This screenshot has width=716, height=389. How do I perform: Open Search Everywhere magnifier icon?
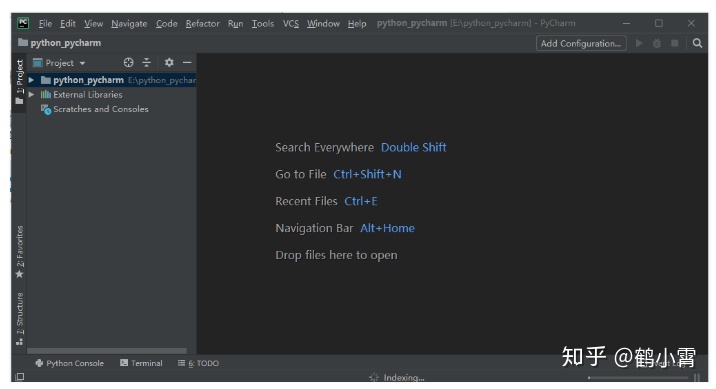(x=697, y=43)
